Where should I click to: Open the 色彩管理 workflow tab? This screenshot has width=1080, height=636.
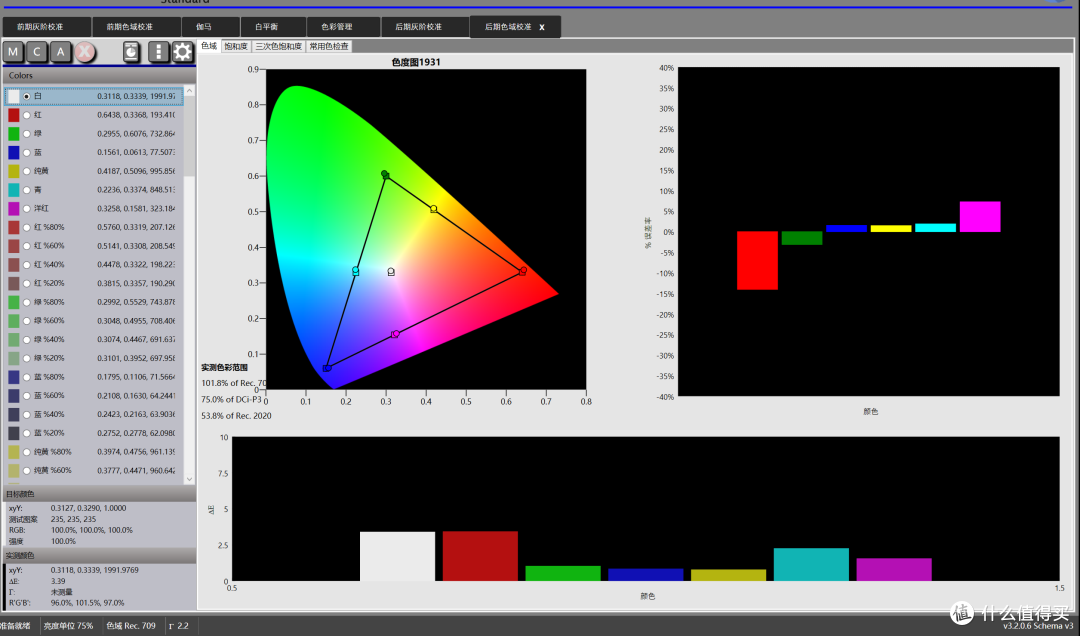[x=337, y=27]
